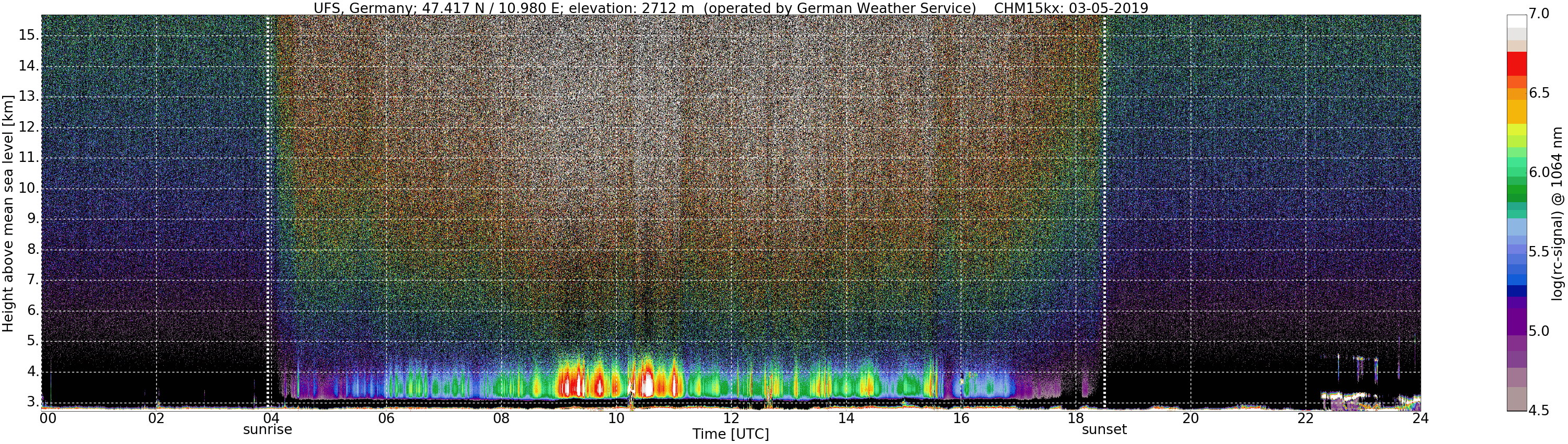Click the time-axis tick label "20"
The width and height of the screenshot is (1568, 444).
tap(1191, 418)
